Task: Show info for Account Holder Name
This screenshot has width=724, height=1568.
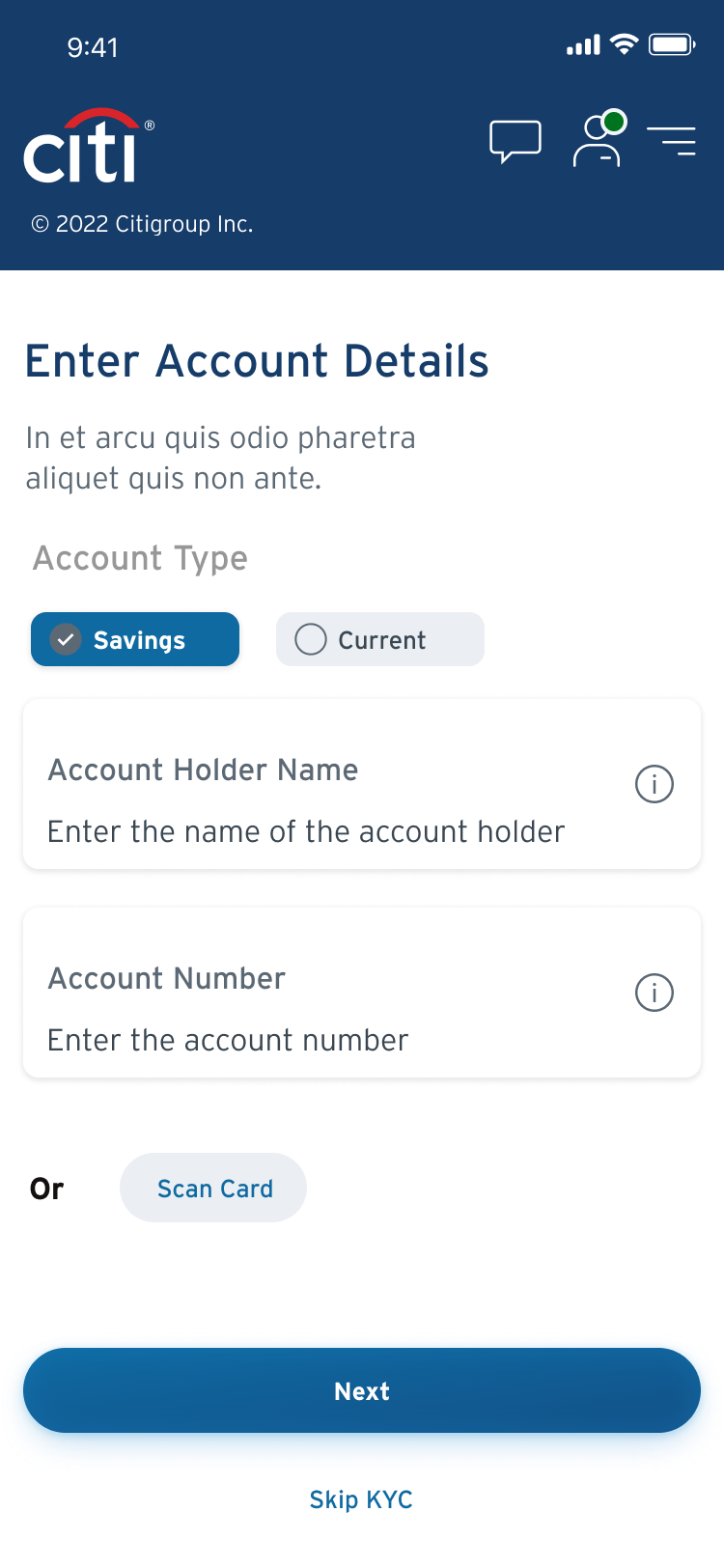Action: click(654, 784)
